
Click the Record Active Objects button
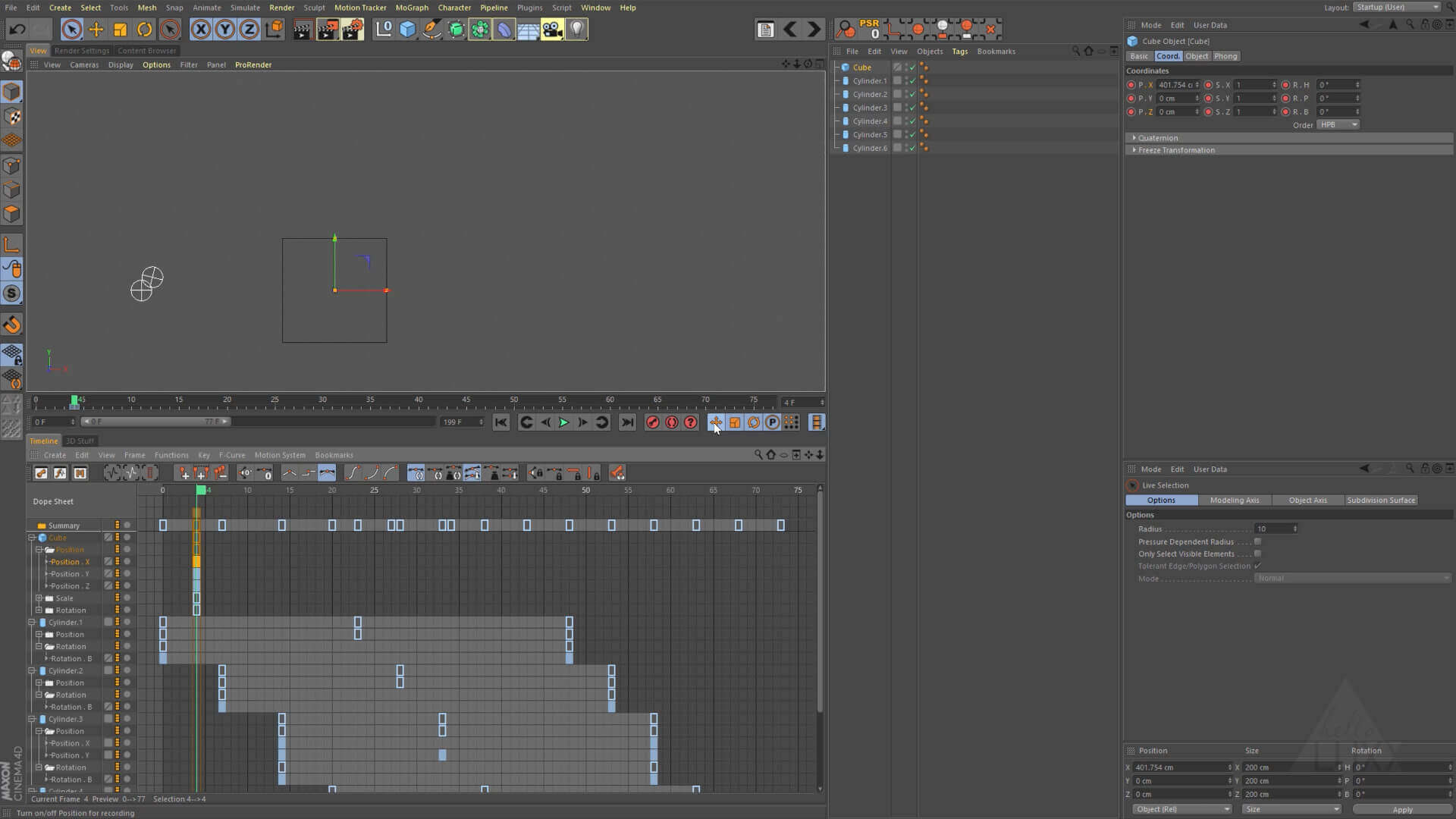(652, 422)
